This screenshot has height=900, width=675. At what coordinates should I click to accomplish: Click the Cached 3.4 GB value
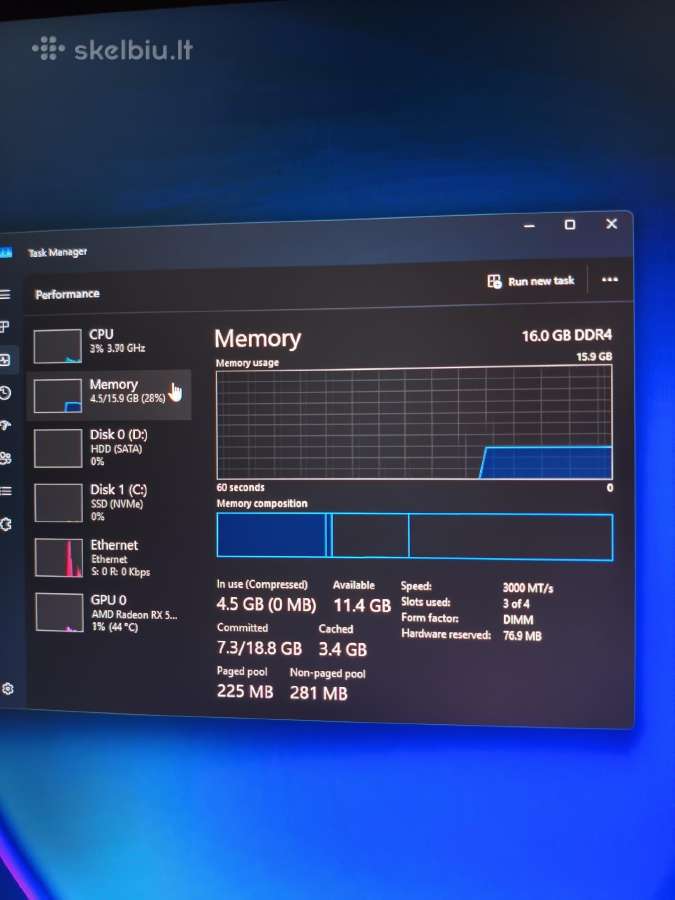tap(343, 649)
